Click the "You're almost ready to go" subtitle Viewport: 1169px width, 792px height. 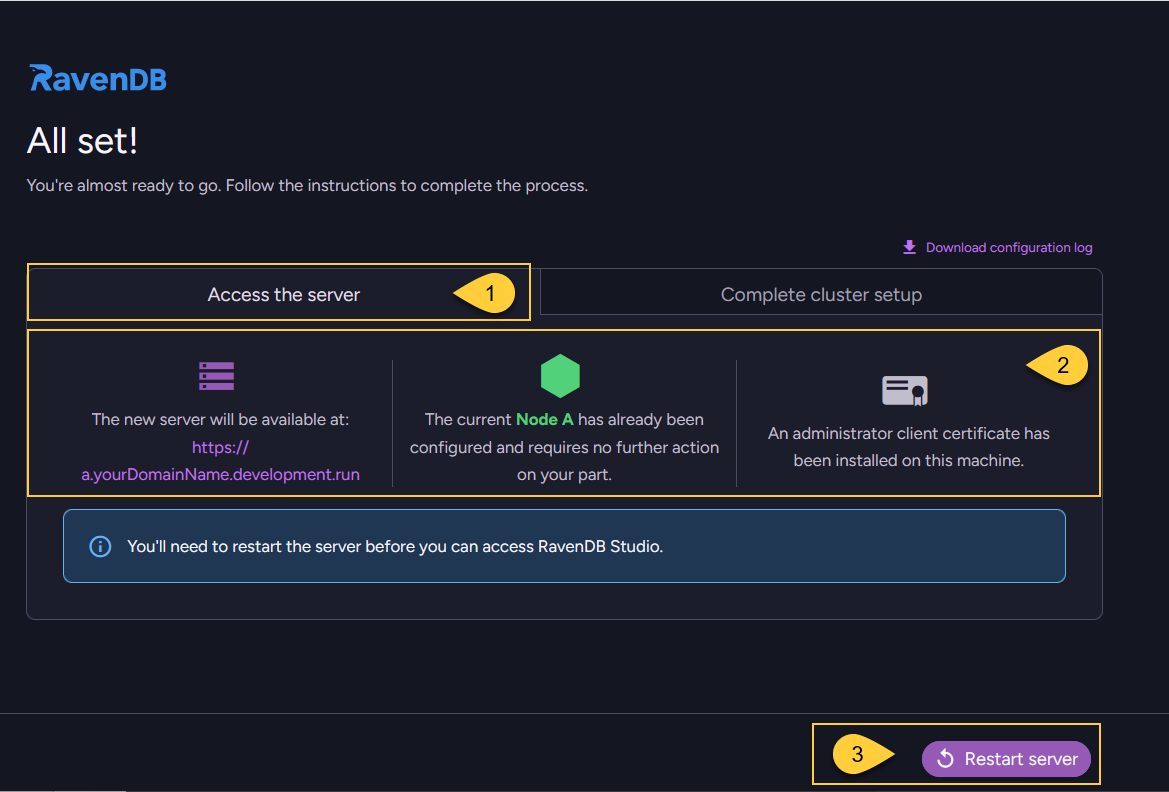[306, 186]
